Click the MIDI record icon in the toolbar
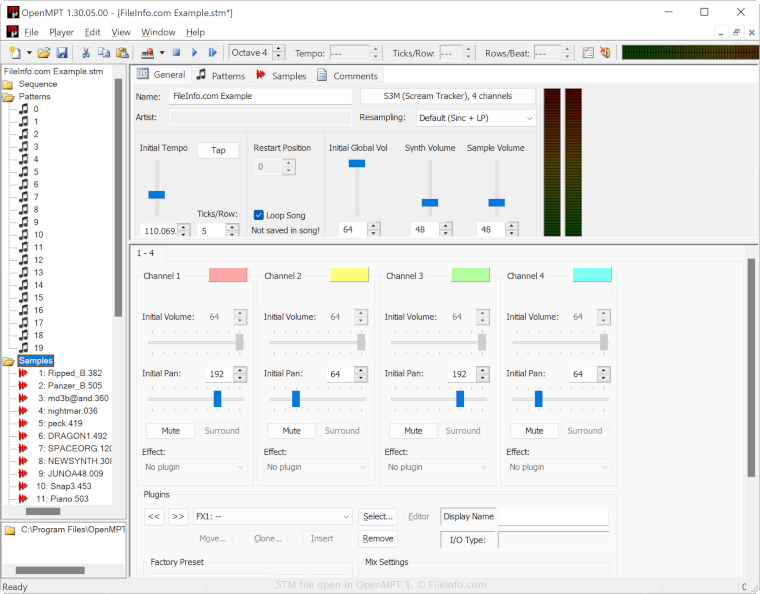Image resolution: width=760 pixels, height=594 pixels. [147, 52]
